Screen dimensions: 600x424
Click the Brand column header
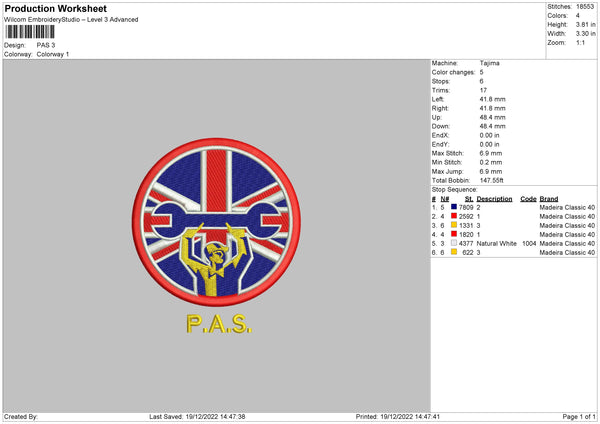(549, 199)
